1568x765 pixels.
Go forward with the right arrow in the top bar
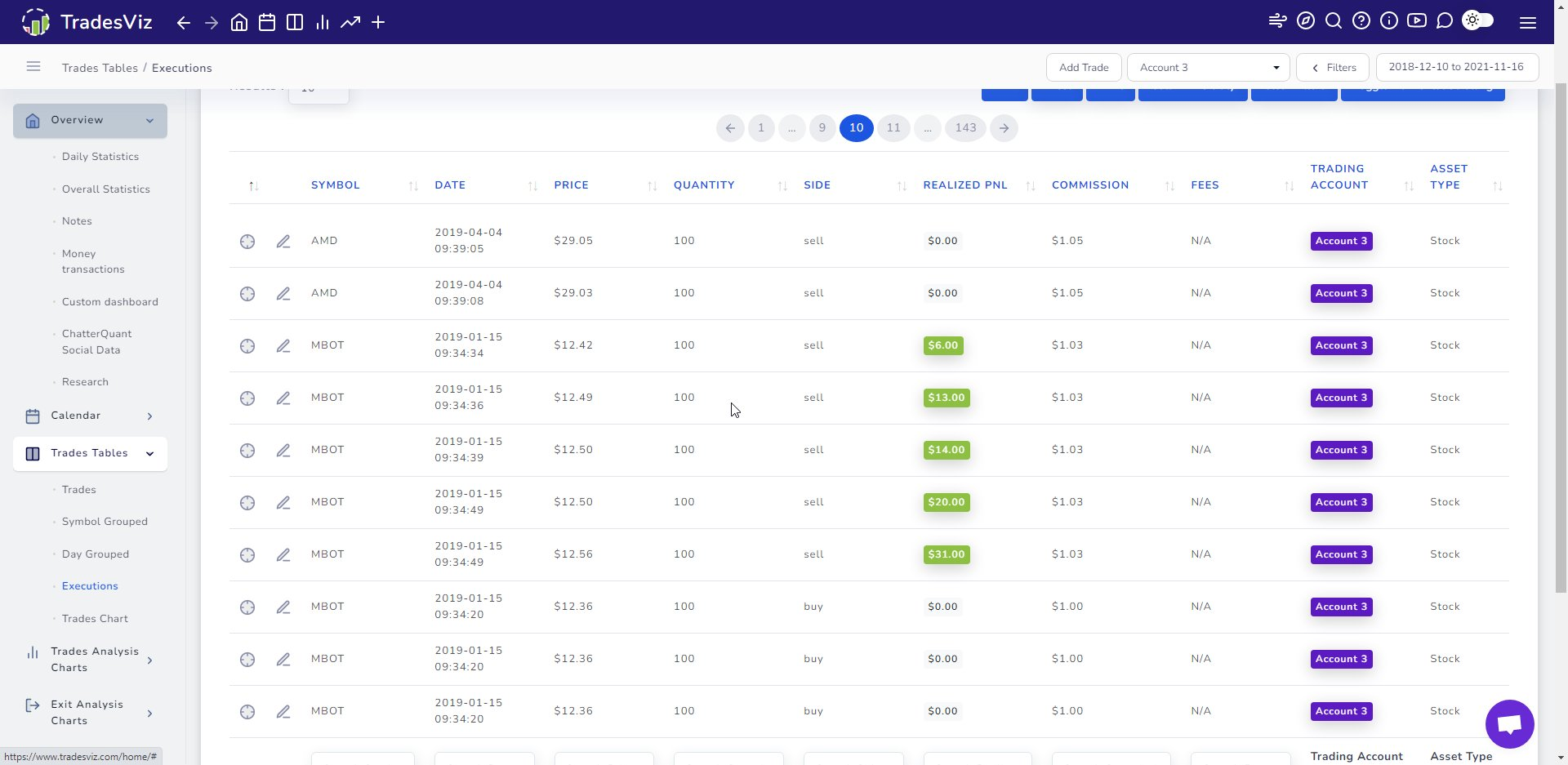click(212, 23)
